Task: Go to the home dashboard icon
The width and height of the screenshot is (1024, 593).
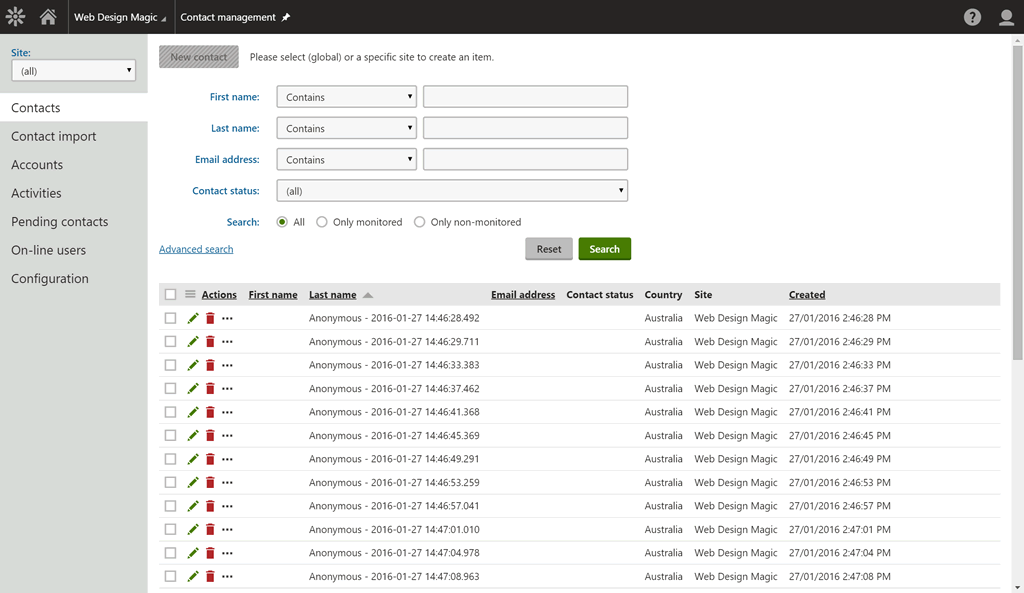Action: tap(48, 17)
